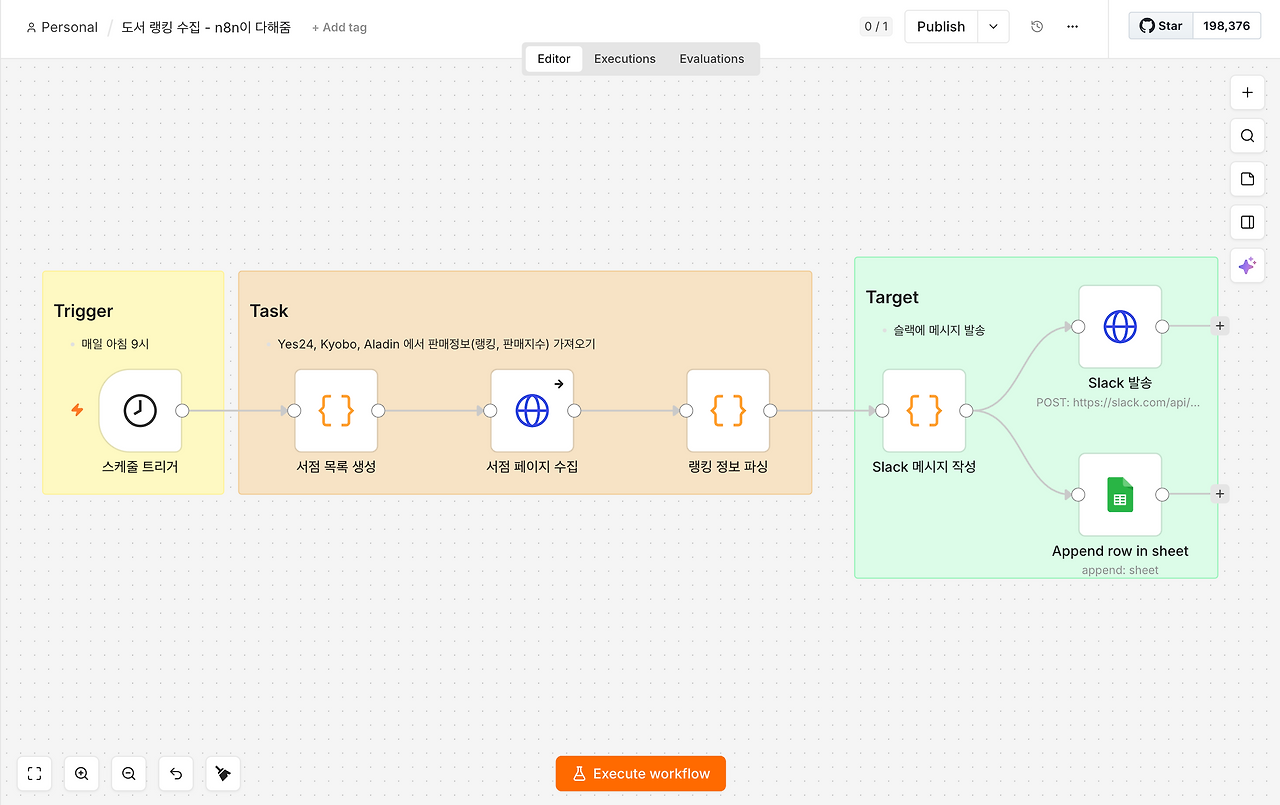1280x805 pixels.
Task: Click the zoom out icon
Action: 129,773
